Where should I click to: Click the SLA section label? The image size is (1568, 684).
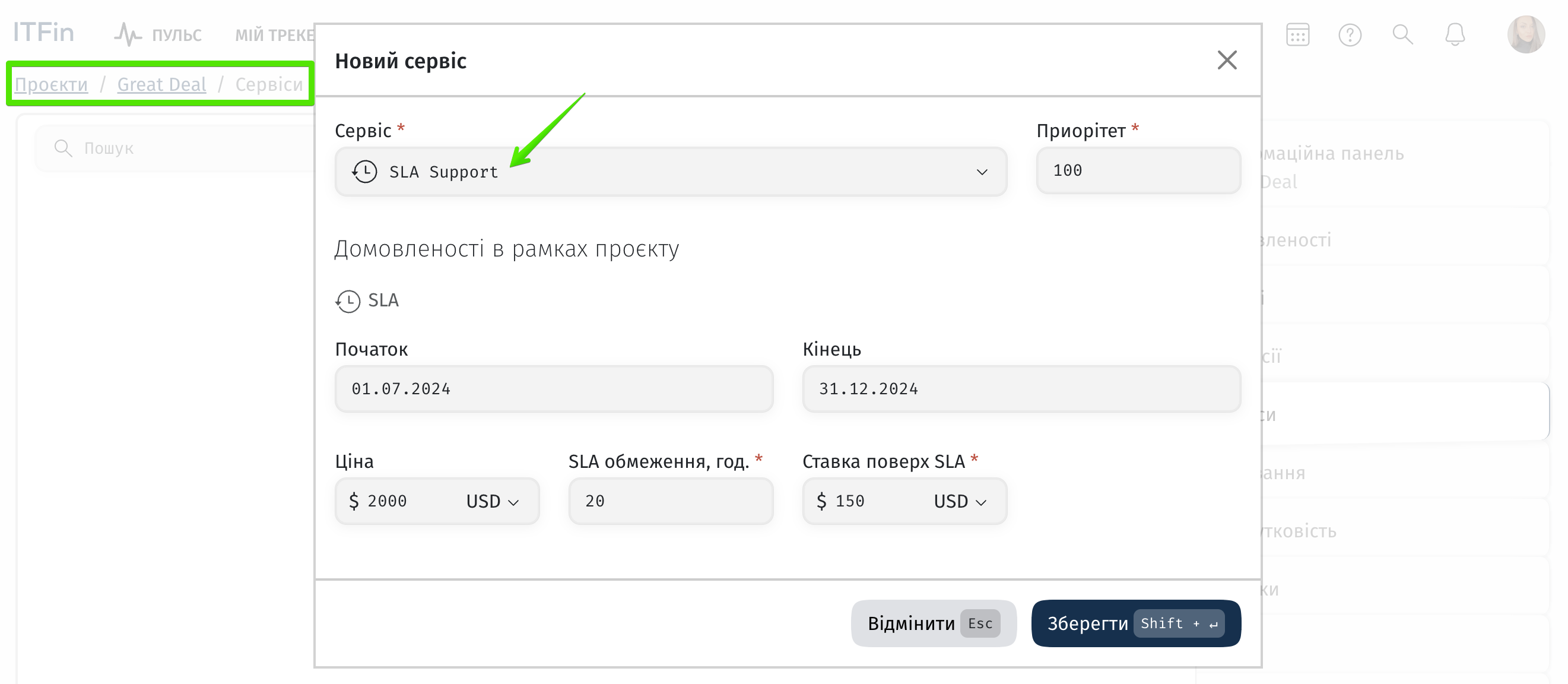point(383,300)
